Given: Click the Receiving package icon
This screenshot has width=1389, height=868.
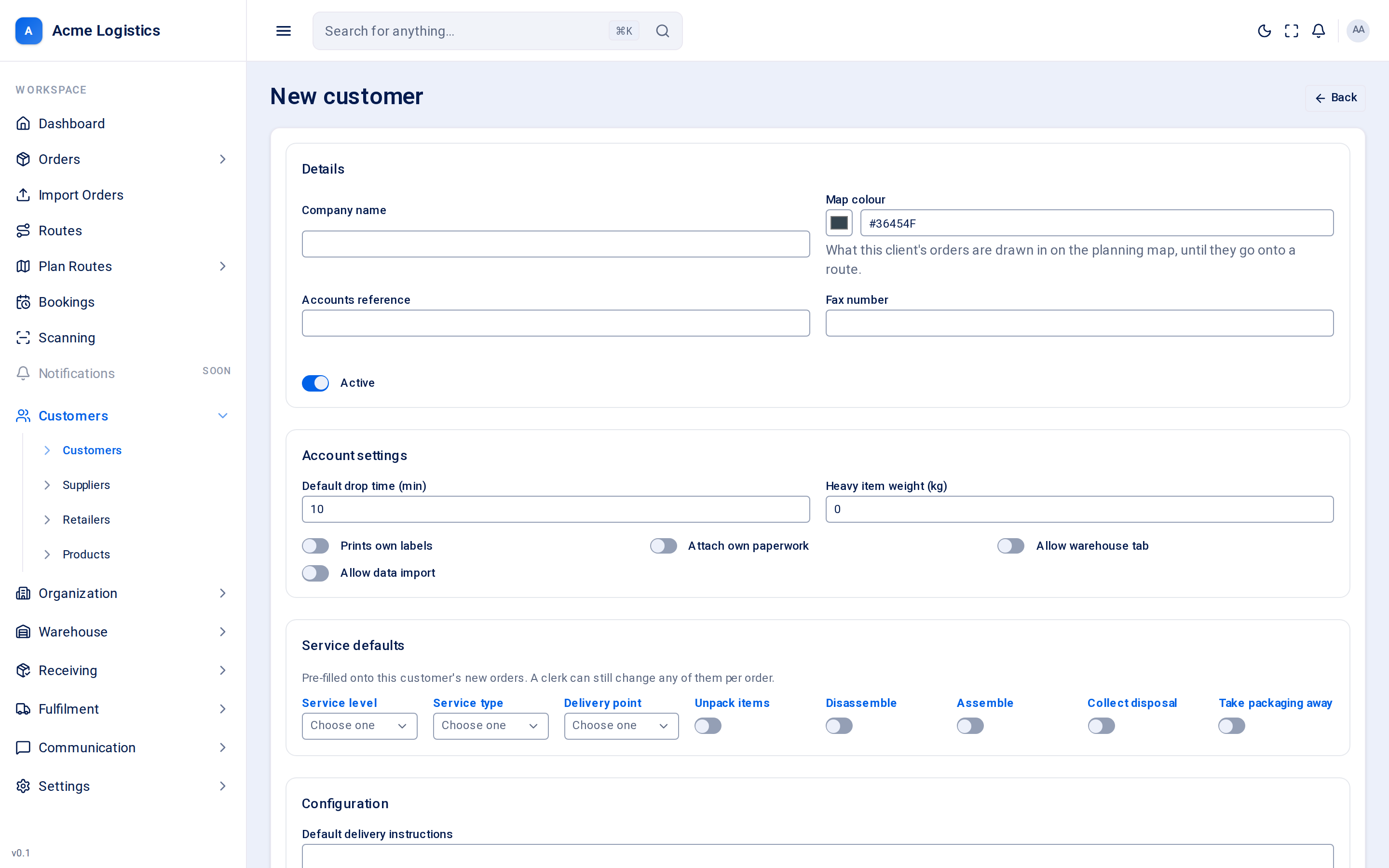Looking at the screenshot, I should pos(23,670).
